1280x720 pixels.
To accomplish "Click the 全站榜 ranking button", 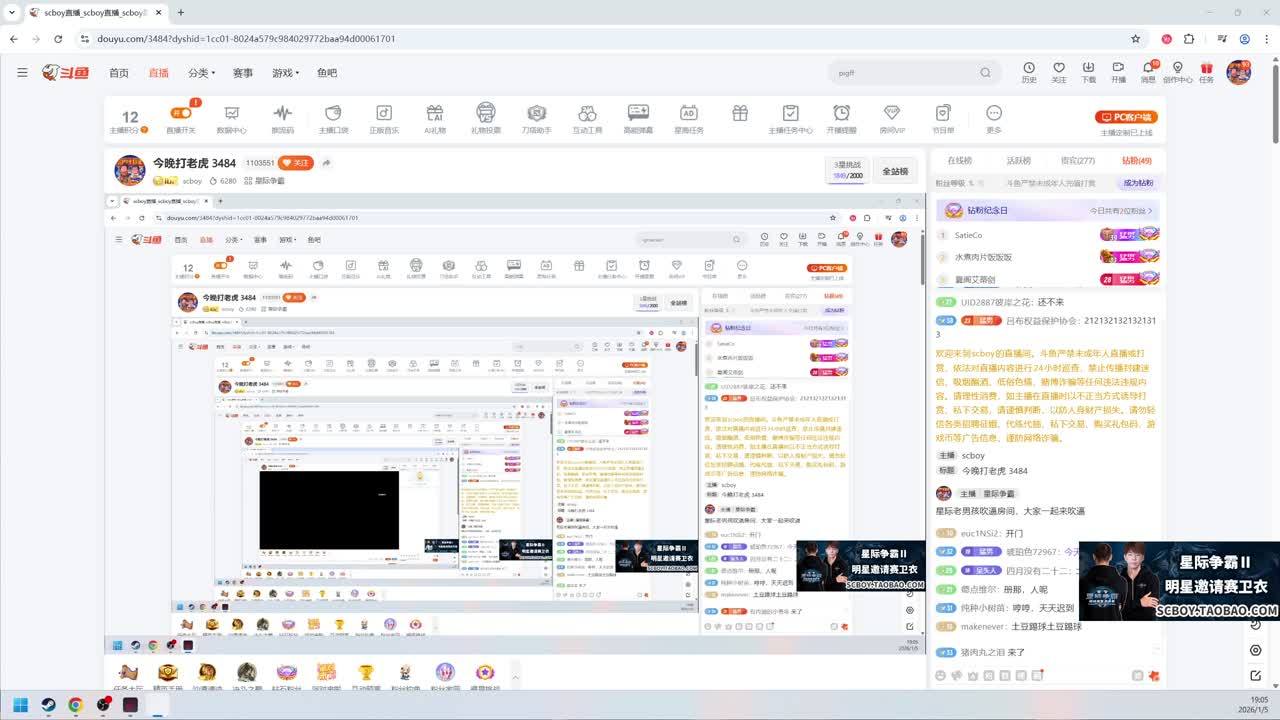I will 894,171.
